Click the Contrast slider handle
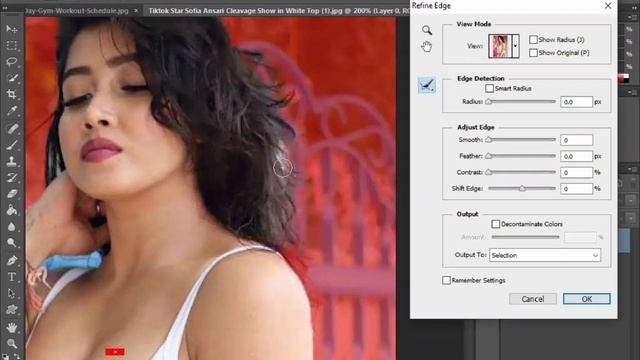This screenshot has height=360, width=640. click(489, 172)
